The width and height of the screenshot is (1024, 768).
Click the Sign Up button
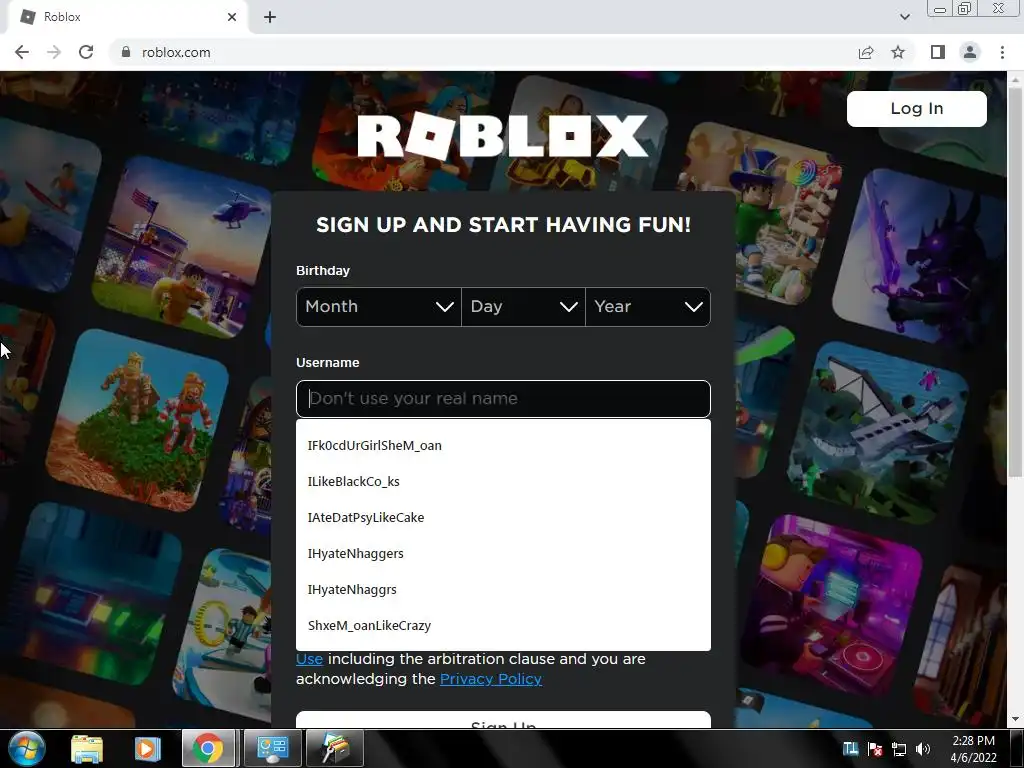pyautogui.click(x=503, y=720)
